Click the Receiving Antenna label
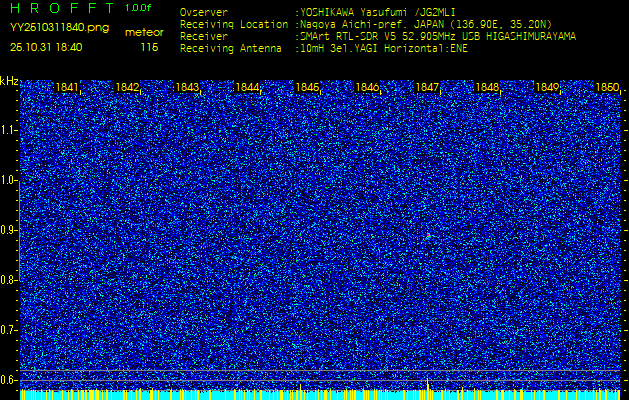This screenshot has height=400, width=629. (x=231, y=49)
